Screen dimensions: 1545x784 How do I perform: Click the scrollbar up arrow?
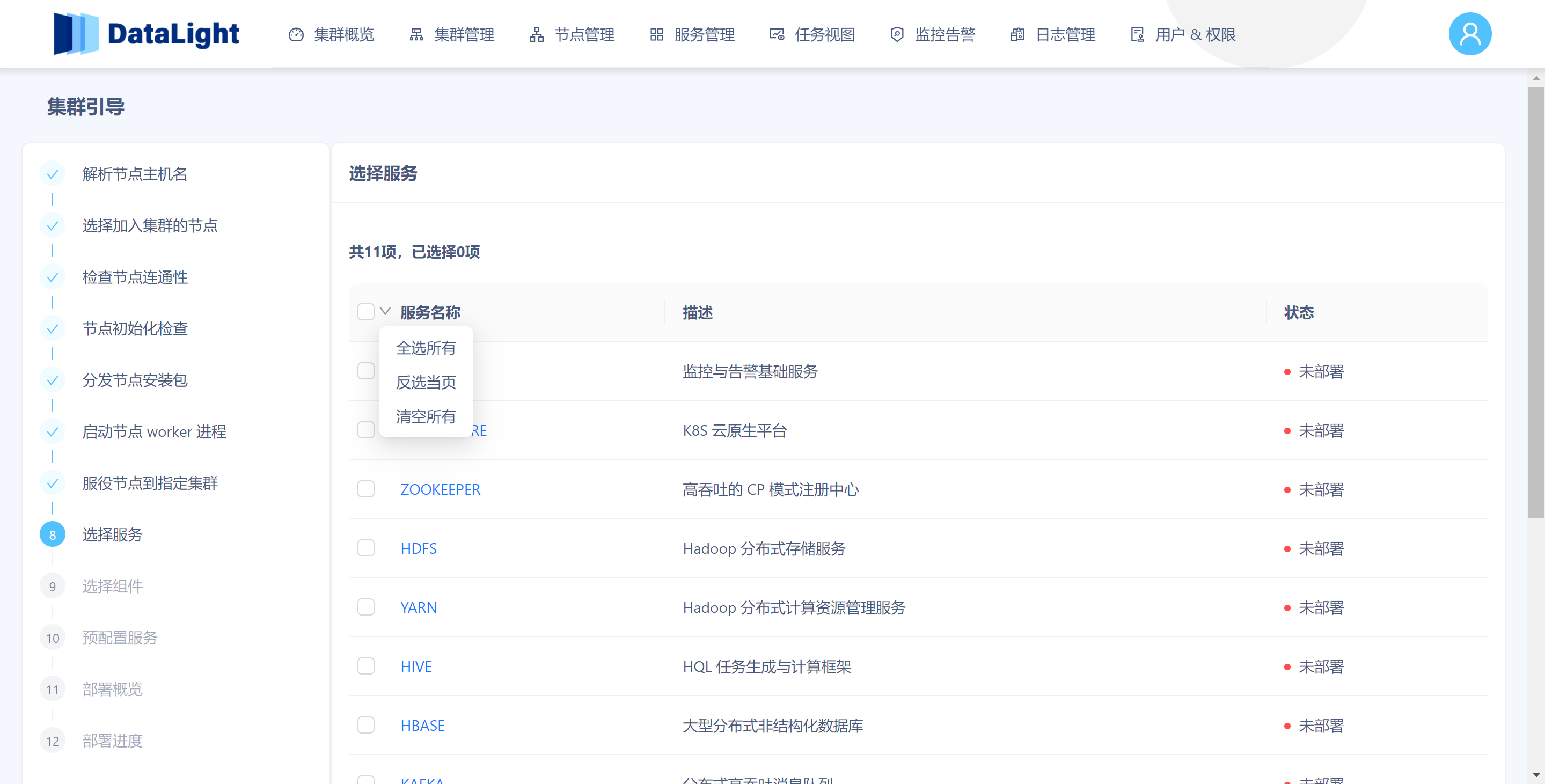1535,78
